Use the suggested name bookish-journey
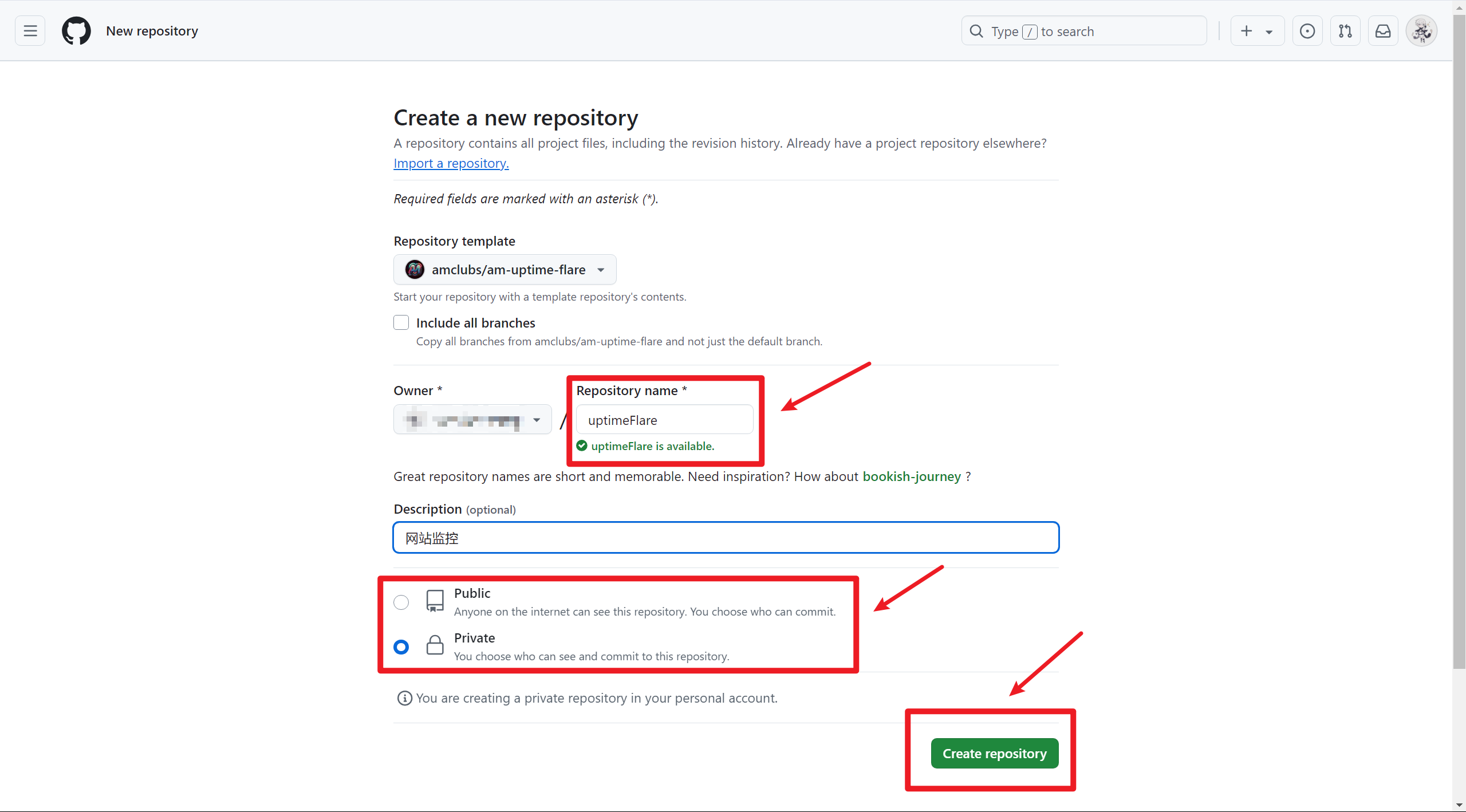This screenshot has width=1466, height=812. click(x=912, y=476)
